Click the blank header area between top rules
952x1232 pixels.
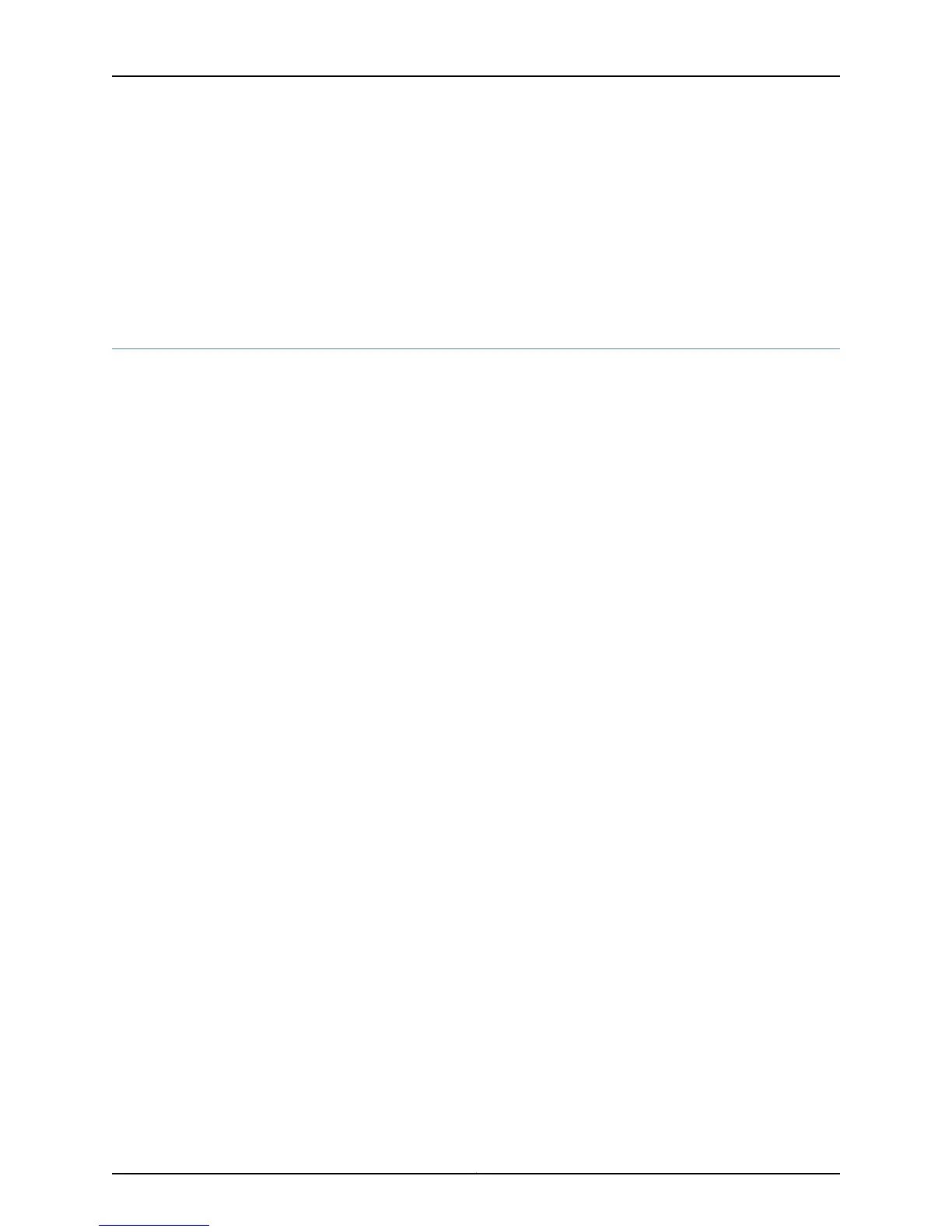[x=476, y=212]
